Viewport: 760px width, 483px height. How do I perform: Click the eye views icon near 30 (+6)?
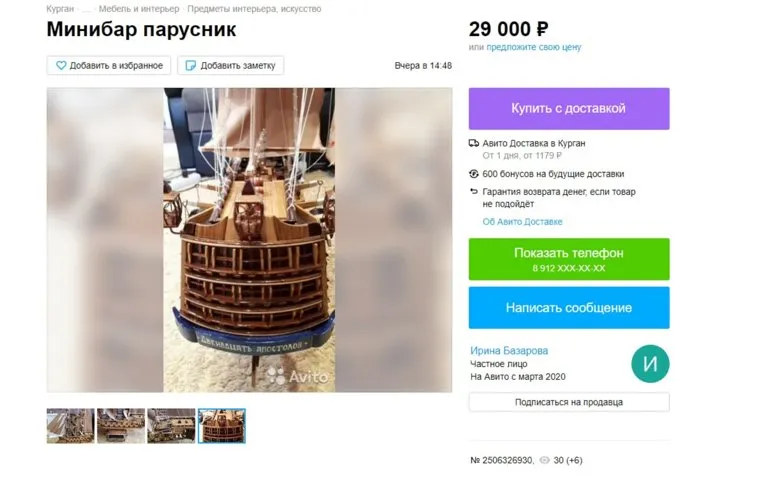[x=545, y=460]
